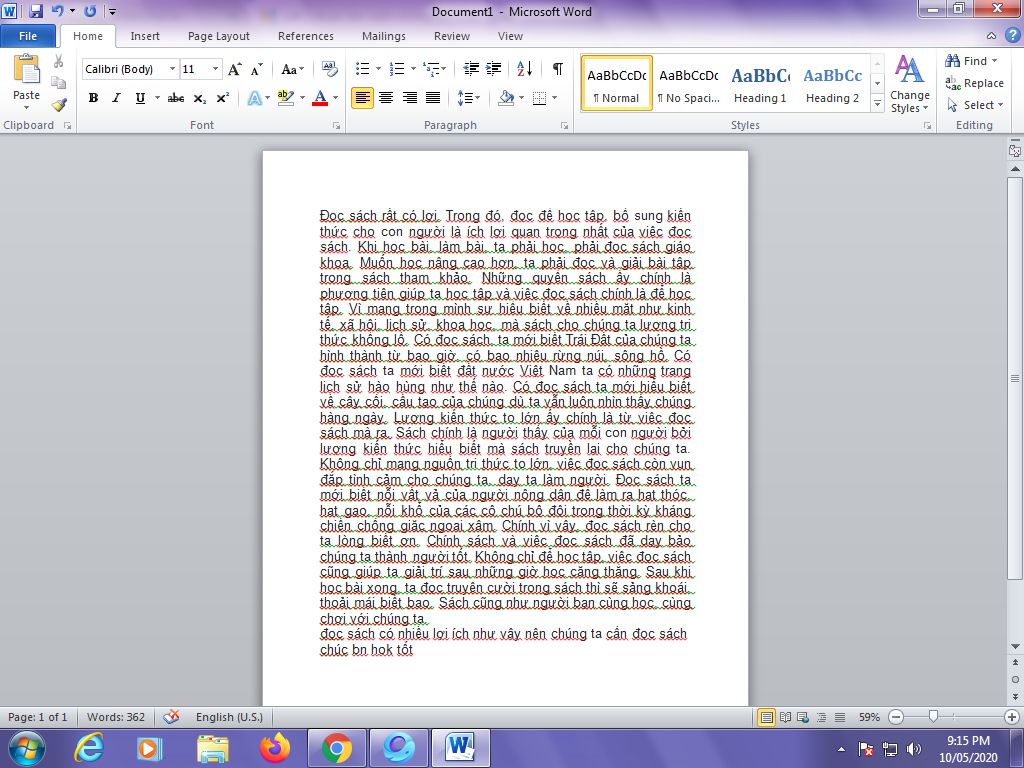The width and height of the screenshot is (1024, 768).
Task: Apply Strikethrough formatting
Action: (175, 98)
